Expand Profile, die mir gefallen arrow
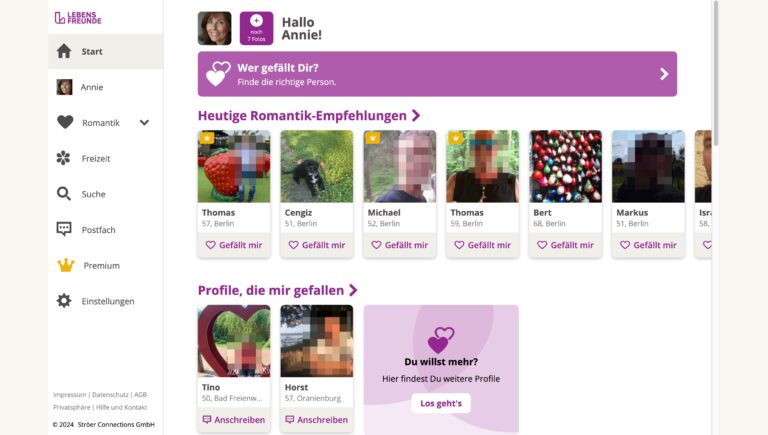768x435 pixels. point(353,290)
